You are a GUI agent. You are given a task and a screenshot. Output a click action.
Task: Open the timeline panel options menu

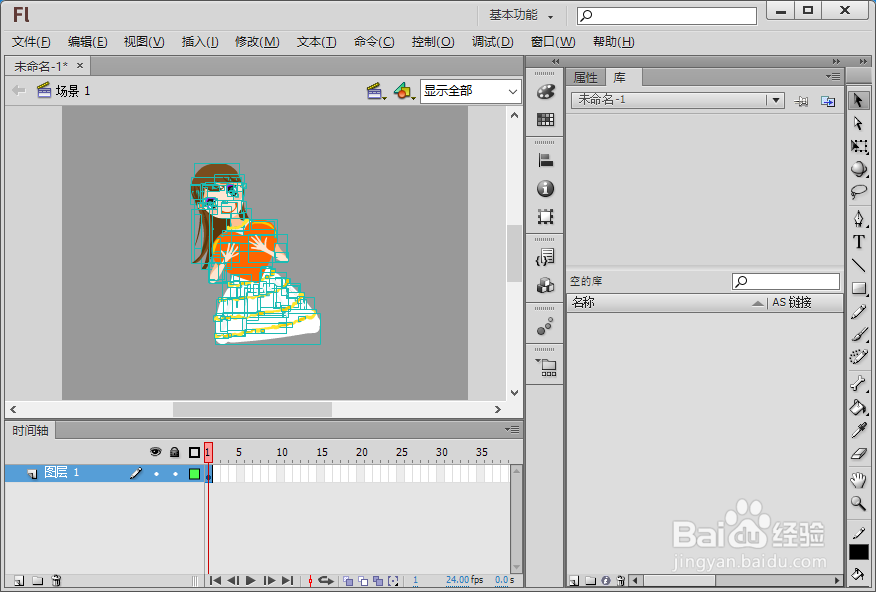pos(512,429)
